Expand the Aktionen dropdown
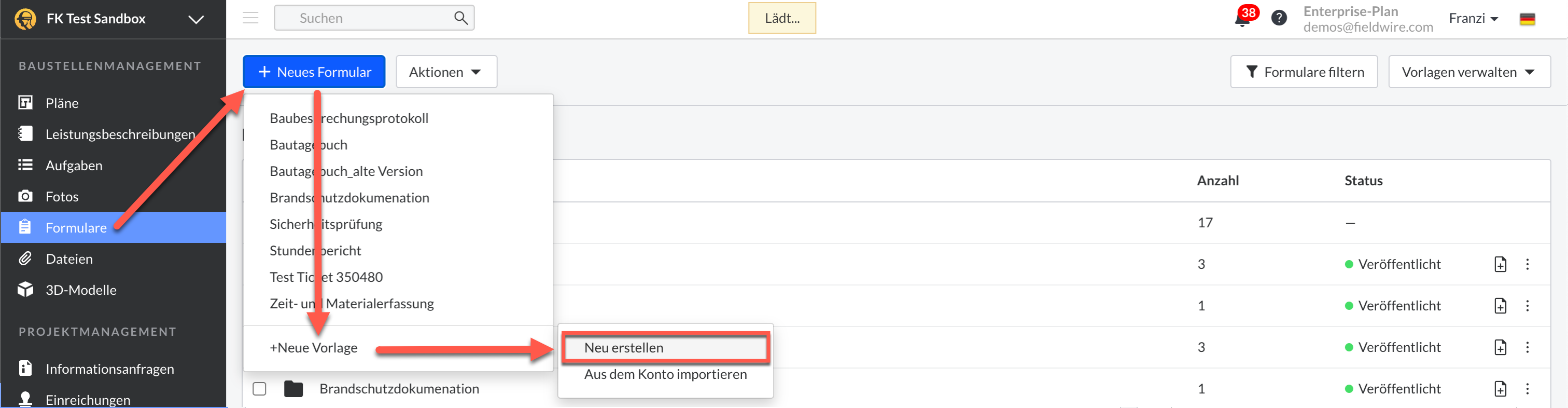This screenshot has width=1568, height=408. click(x=445, y=72)
